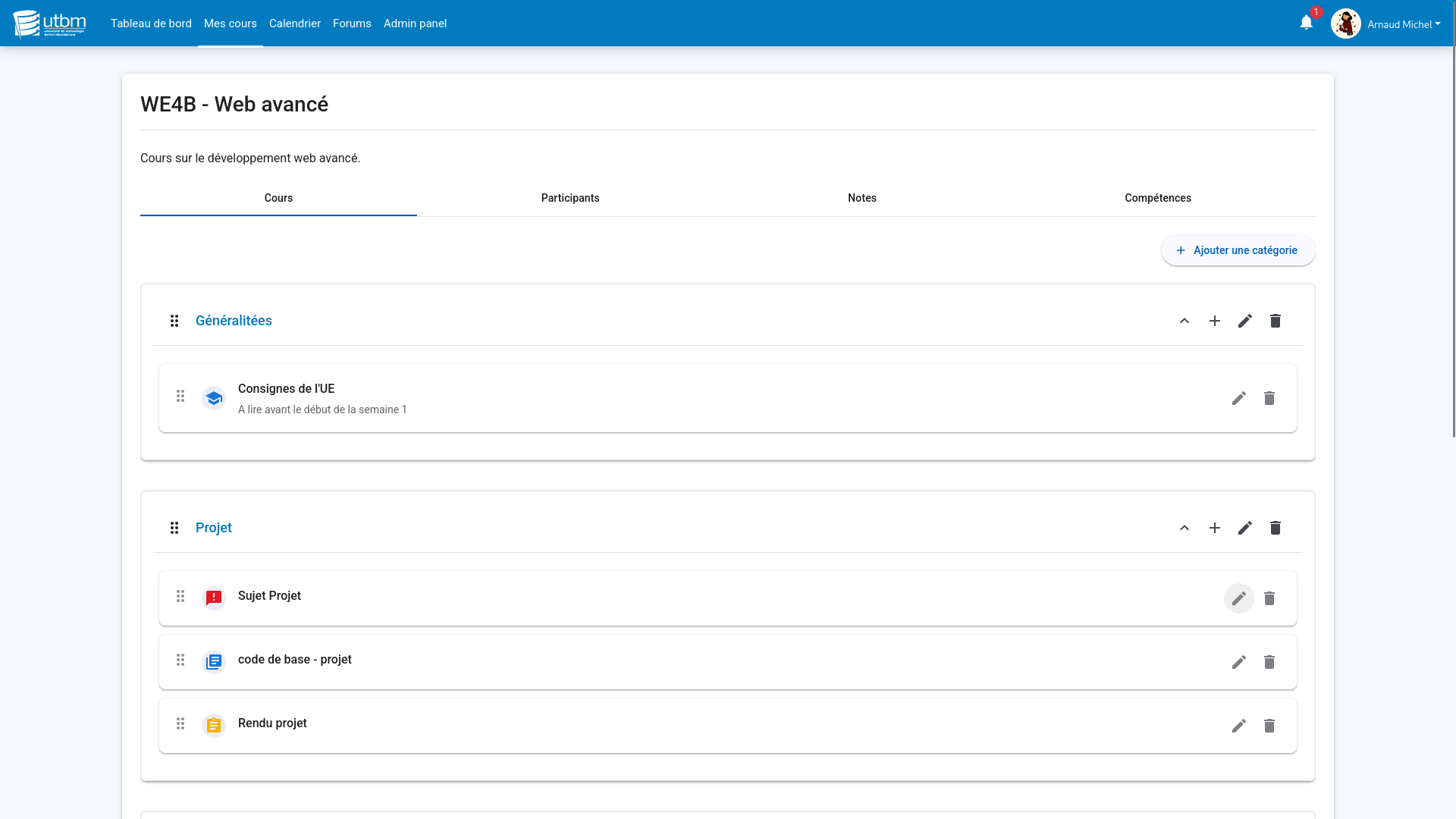Click the UTBM logo
The width and height of the screenshot is (1456, 819).
49,23
